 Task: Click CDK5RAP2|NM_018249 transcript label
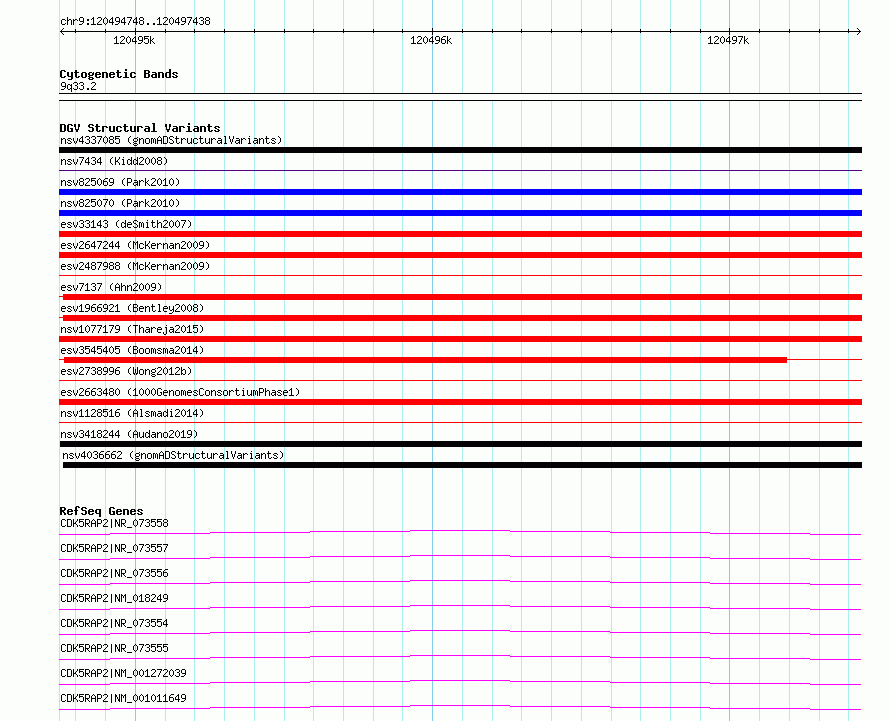click(x=114, y=598)
